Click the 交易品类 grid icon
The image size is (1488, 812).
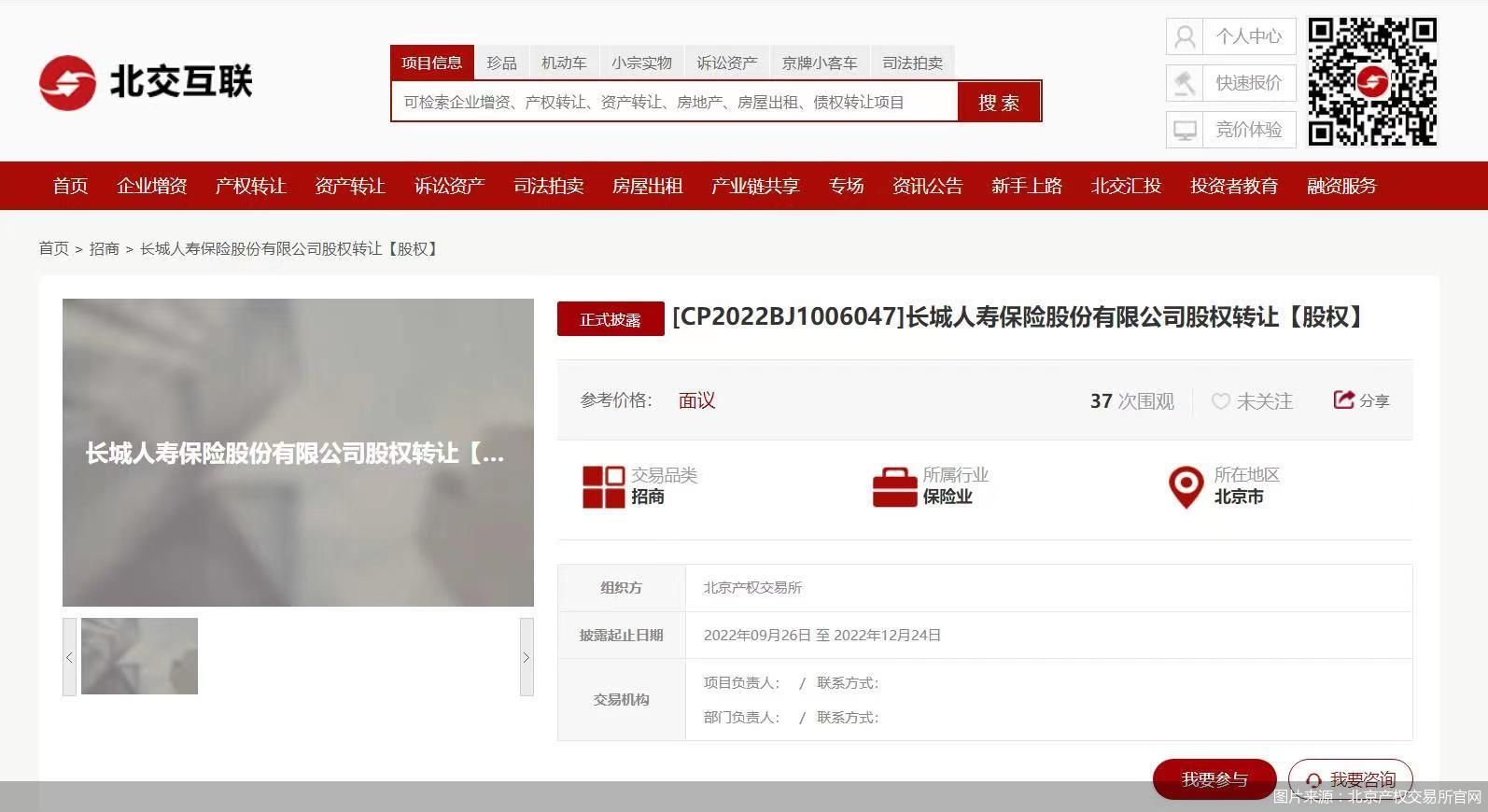point(603,486)
